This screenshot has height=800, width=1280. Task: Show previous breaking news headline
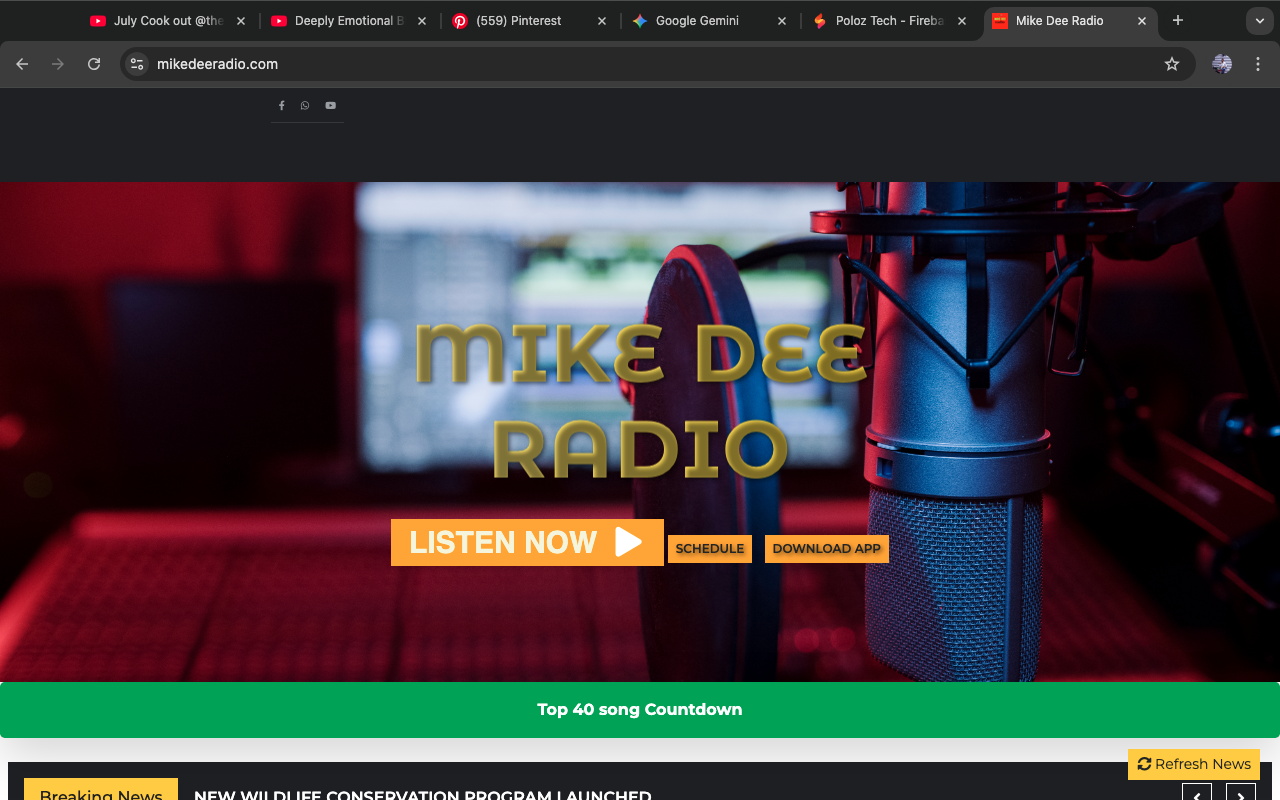1197,794
